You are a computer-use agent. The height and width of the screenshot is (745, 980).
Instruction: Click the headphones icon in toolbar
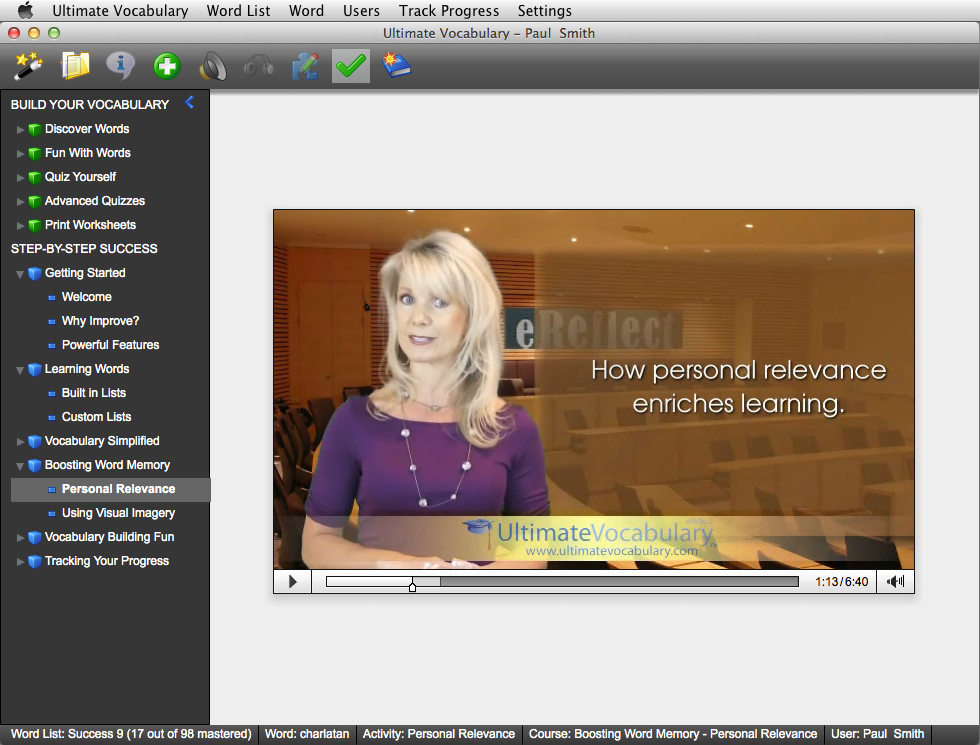(259, 67)
